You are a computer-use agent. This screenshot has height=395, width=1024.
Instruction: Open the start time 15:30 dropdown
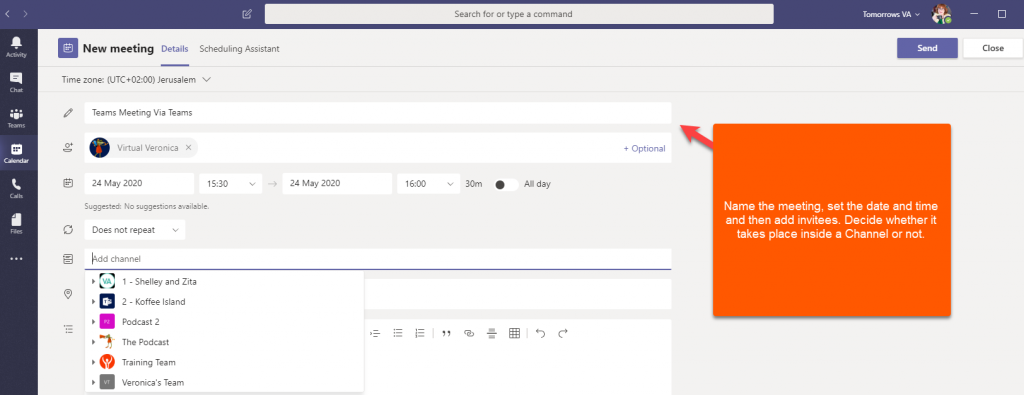click(231, 184)
